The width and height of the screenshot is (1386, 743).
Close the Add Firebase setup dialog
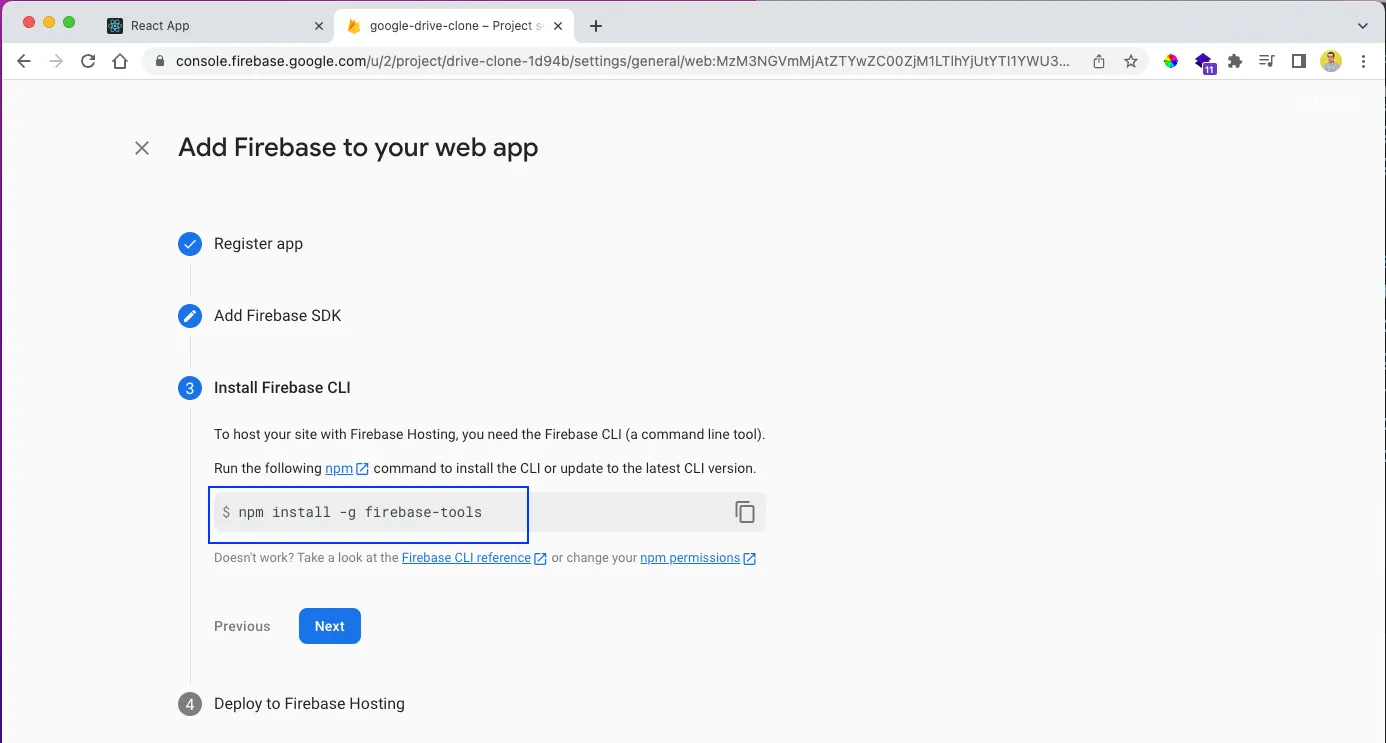(142, 148)
